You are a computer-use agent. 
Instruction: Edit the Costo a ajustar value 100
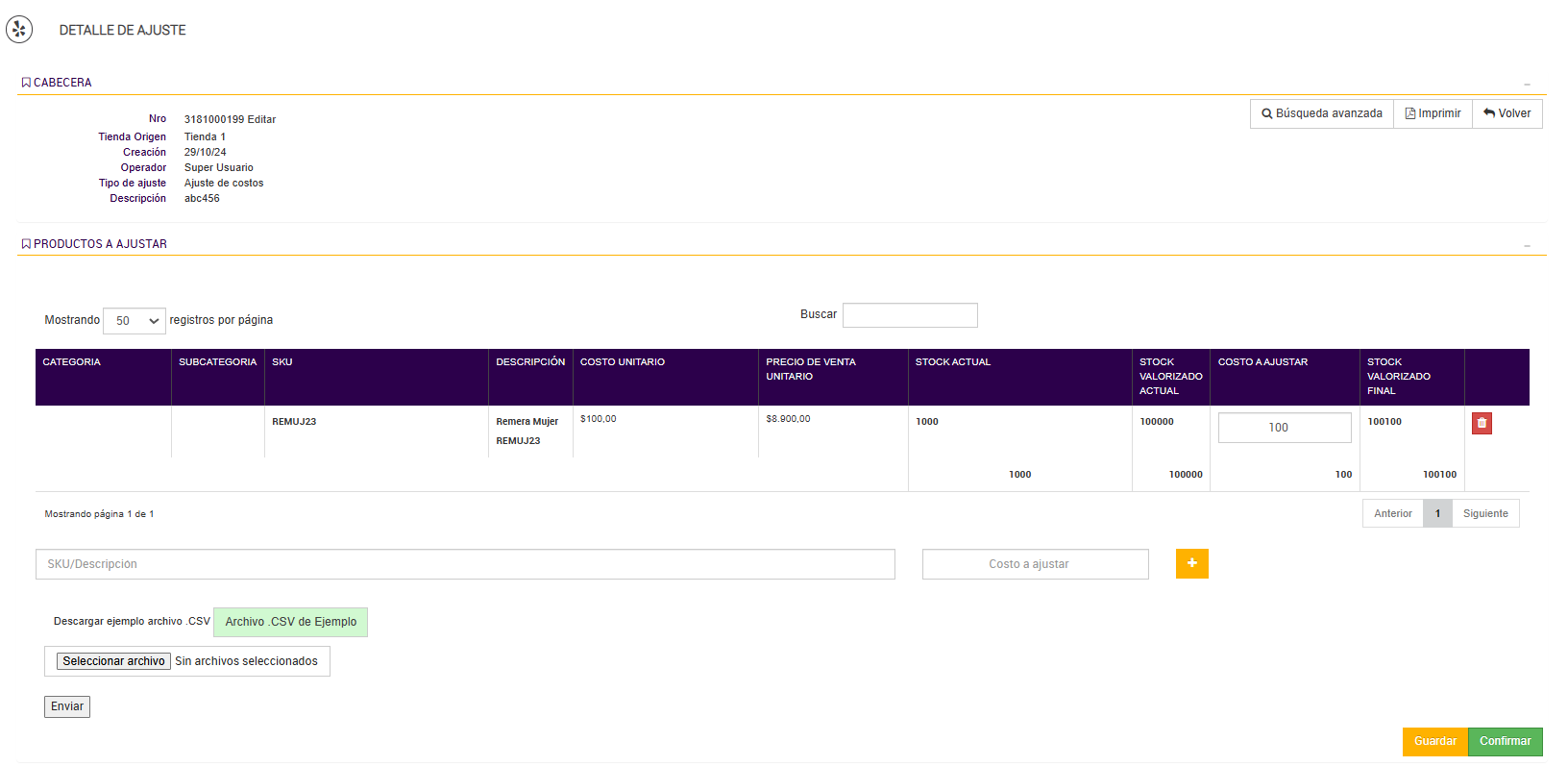tap(1284, 428)
